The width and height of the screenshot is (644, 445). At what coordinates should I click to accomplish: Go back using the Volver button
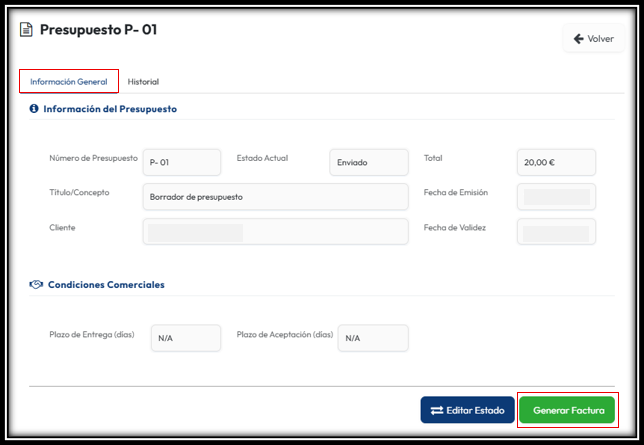point(593,39)
